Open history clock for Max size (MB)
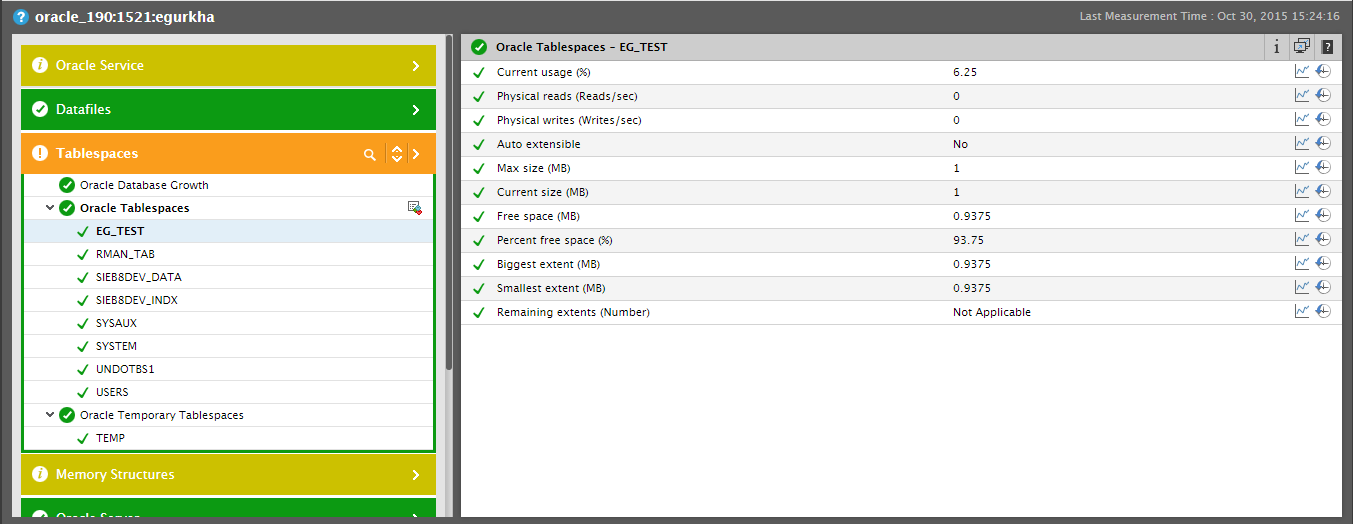Screen dimensions: 1353x524 click(1323, 167)
